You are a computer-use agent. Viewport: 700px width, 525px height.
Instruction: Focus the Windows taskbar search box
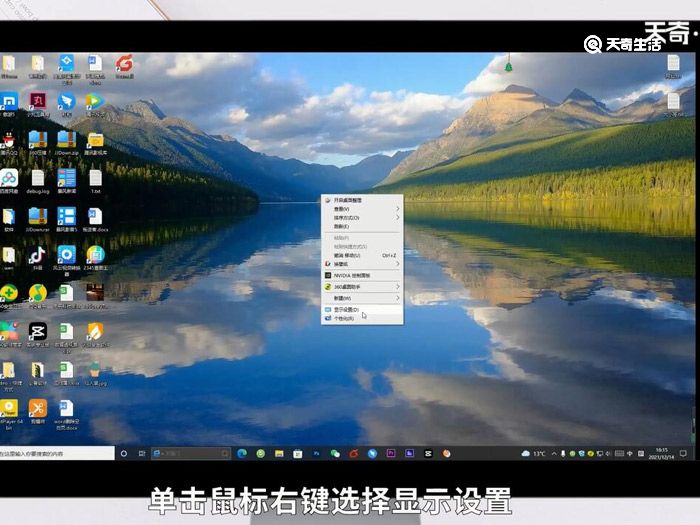click(57, 454)
